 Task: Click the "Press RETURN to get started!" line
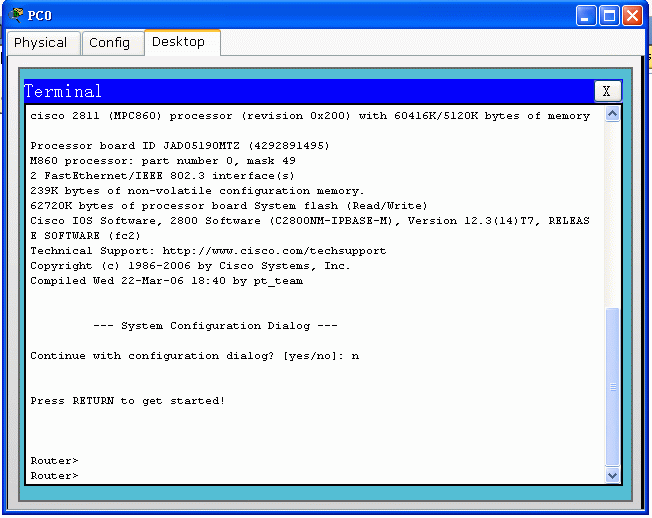pyautogui.click(x=127, y=401)
